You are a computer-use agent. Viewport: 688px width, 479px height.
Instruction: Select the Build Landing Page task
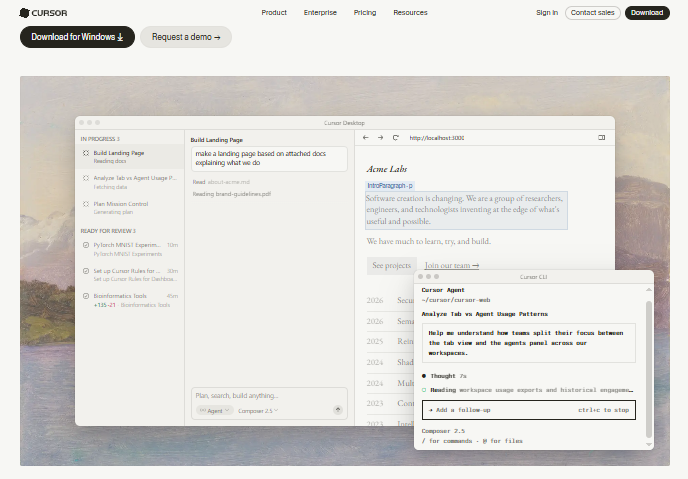(130, 157)
